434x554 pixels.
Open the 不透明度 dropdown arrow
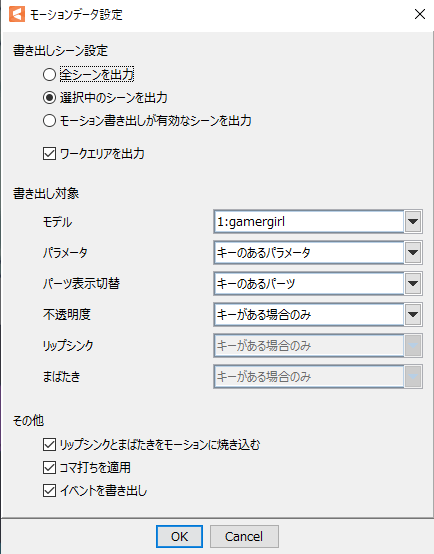[x=413, y=314]
